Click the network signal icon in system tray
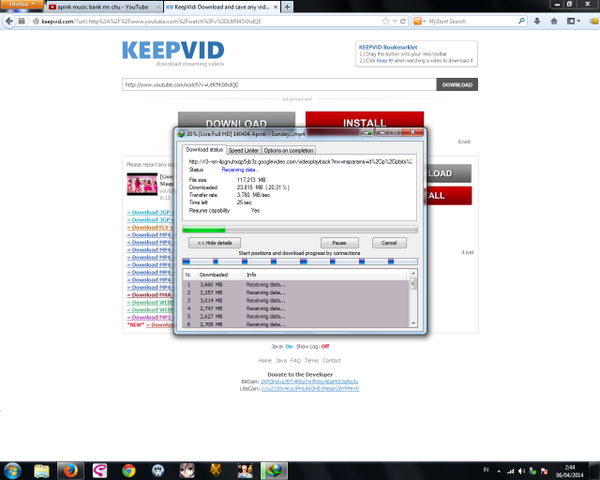The width and height of the screenshot is (600, 480). coord(510,471)
